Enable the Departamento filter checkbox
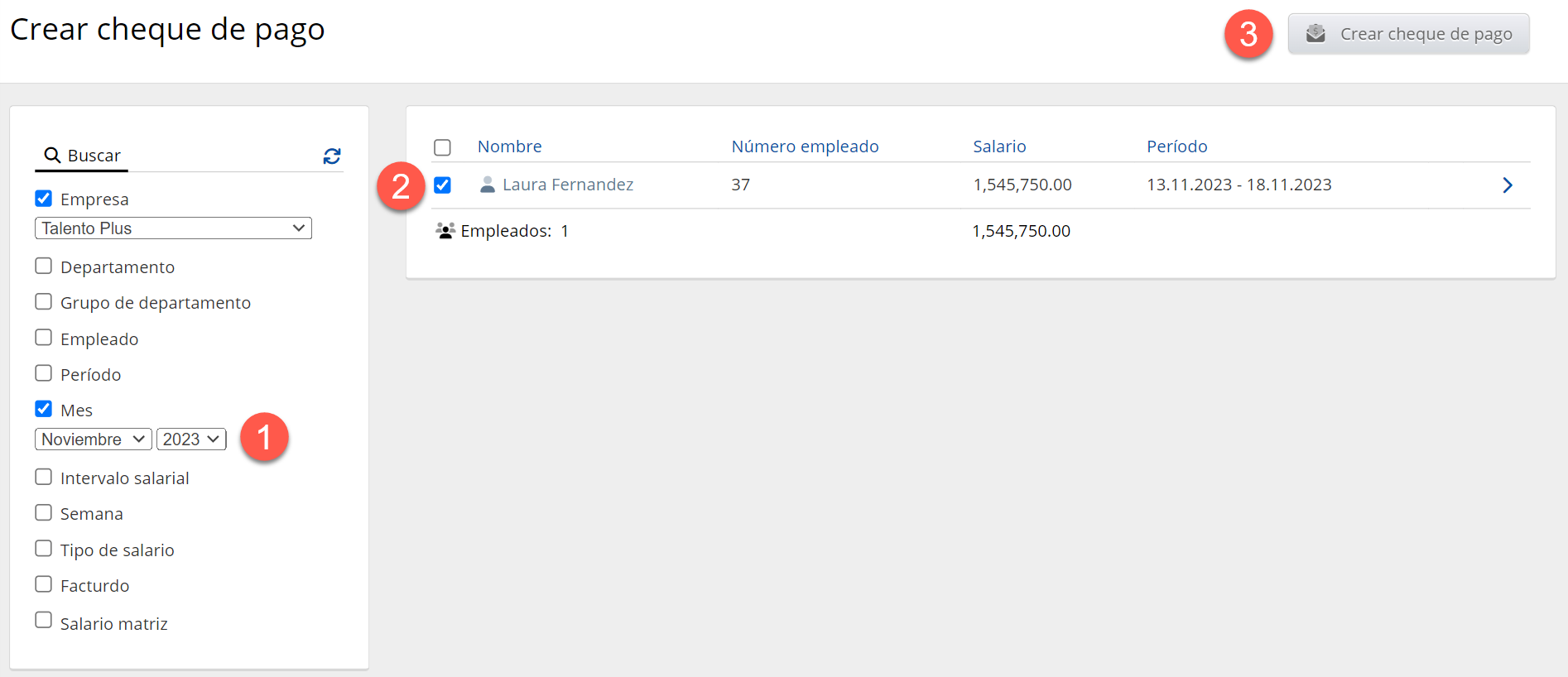 (44, 266)
